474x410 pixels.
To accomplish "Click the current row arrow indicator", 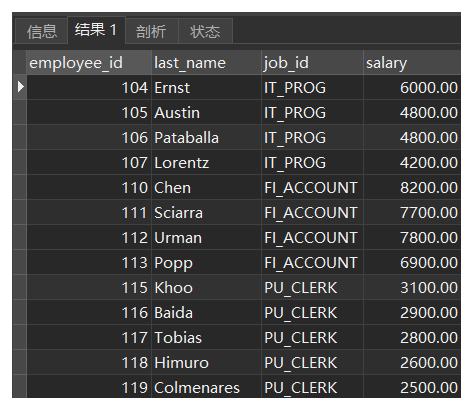I will click(20, 87).
